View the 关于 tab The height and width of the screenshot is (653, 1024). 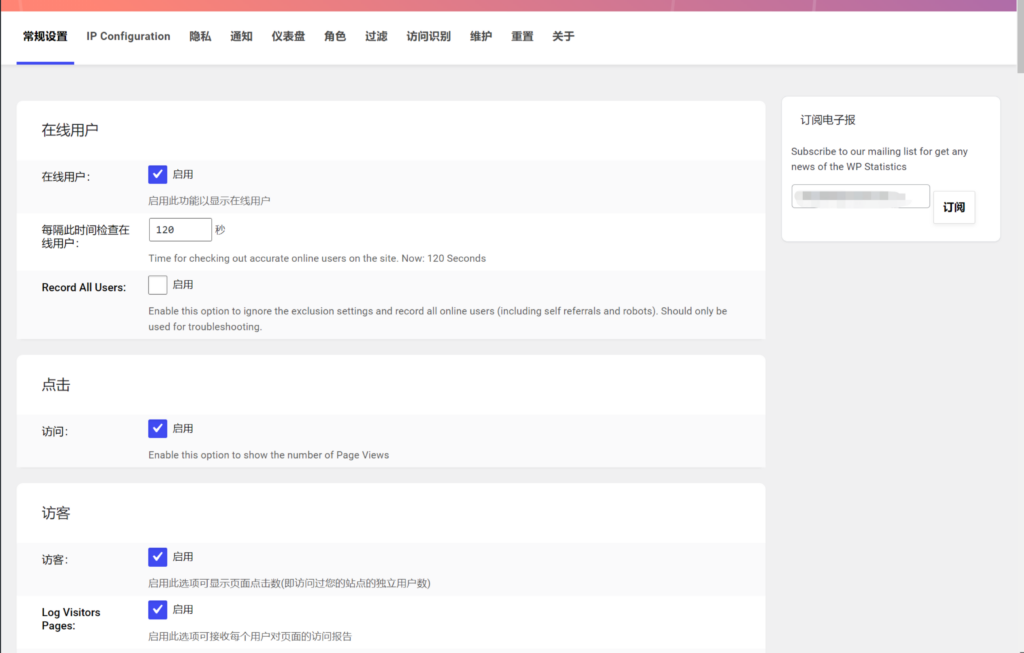pyautogui.click(x=562, y=36)
